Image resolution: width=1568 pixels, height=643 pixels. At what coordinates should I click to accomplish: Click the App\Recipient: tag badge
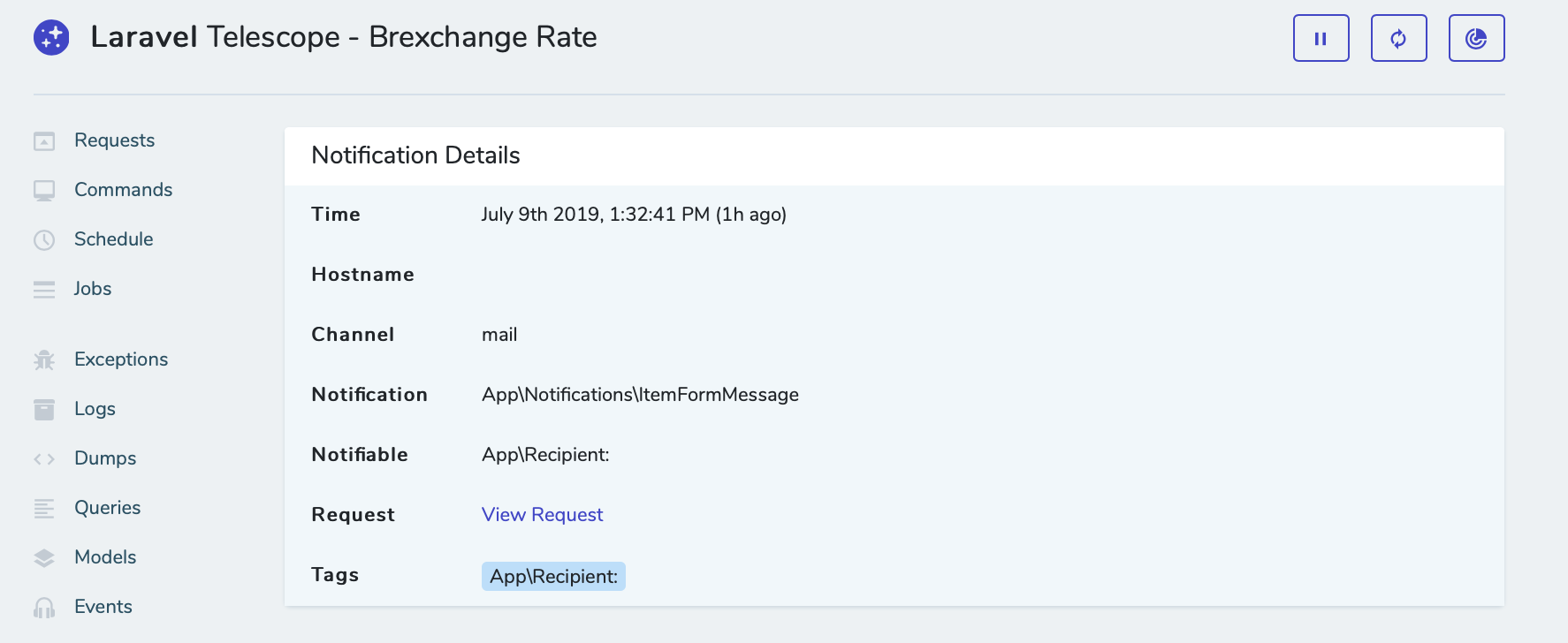pos(553,577)
